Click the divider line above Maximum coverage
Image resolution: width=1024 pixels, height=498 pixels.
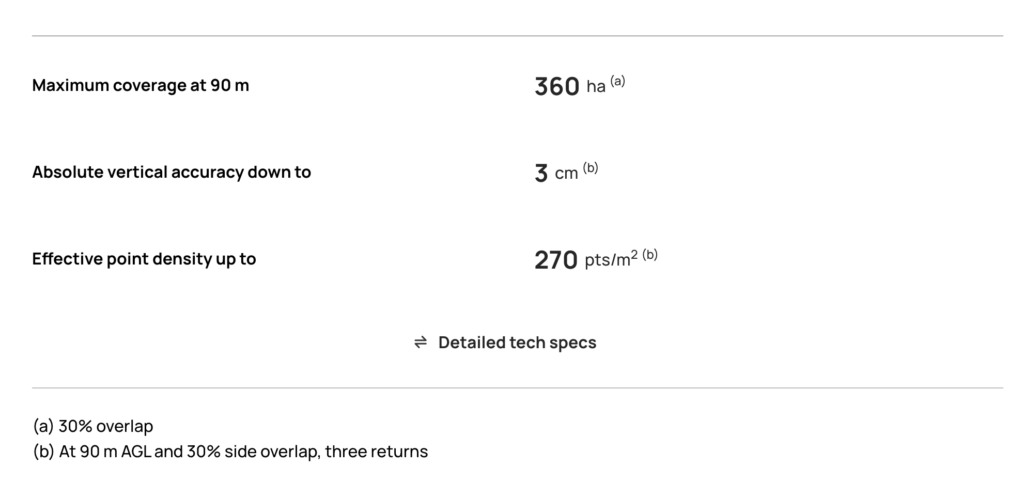[517, 36]
